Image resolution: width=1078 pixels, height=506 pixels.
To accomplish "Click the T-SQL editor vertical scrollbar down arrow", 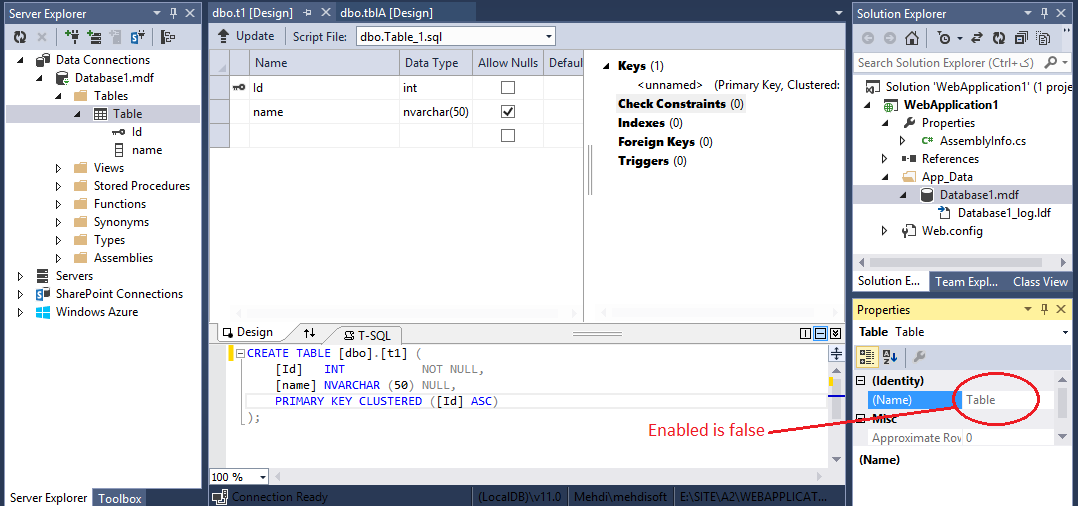I will [836, 459].
